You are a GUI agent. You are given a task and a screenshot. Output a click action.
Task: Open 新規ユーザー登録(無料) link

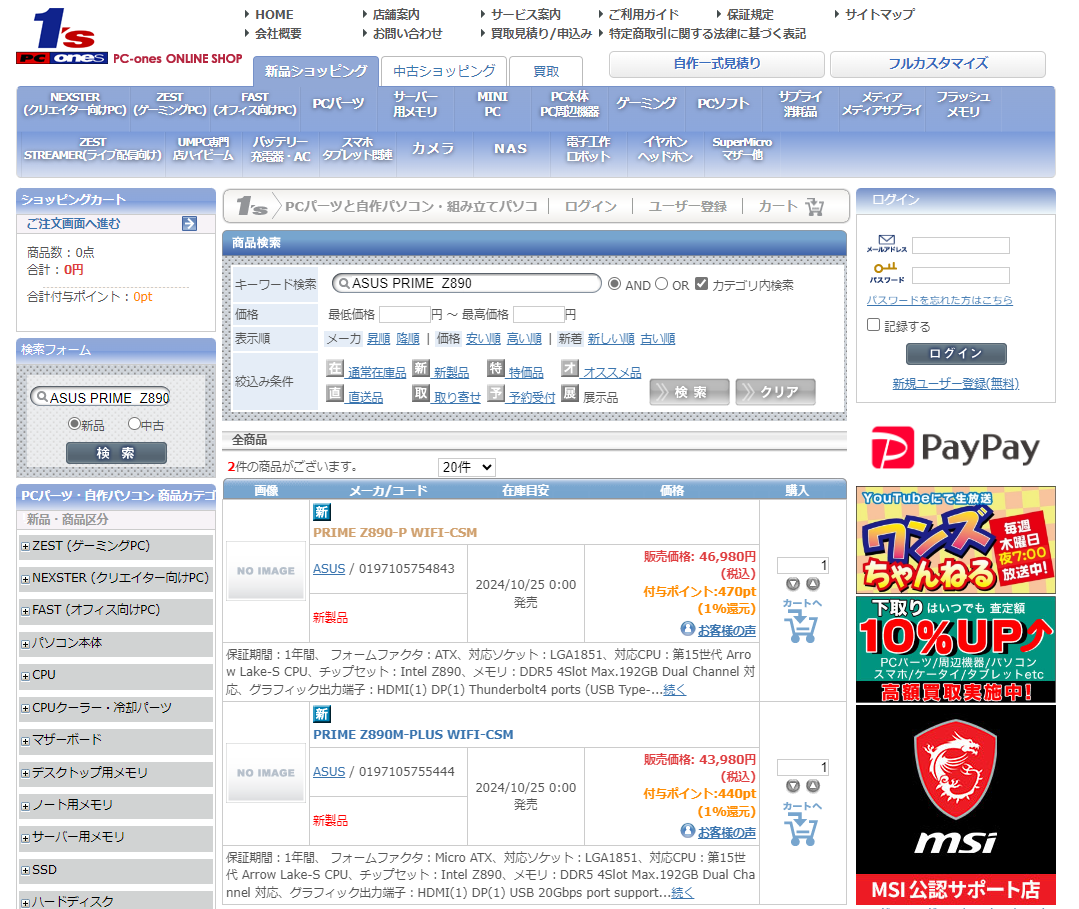955,383
